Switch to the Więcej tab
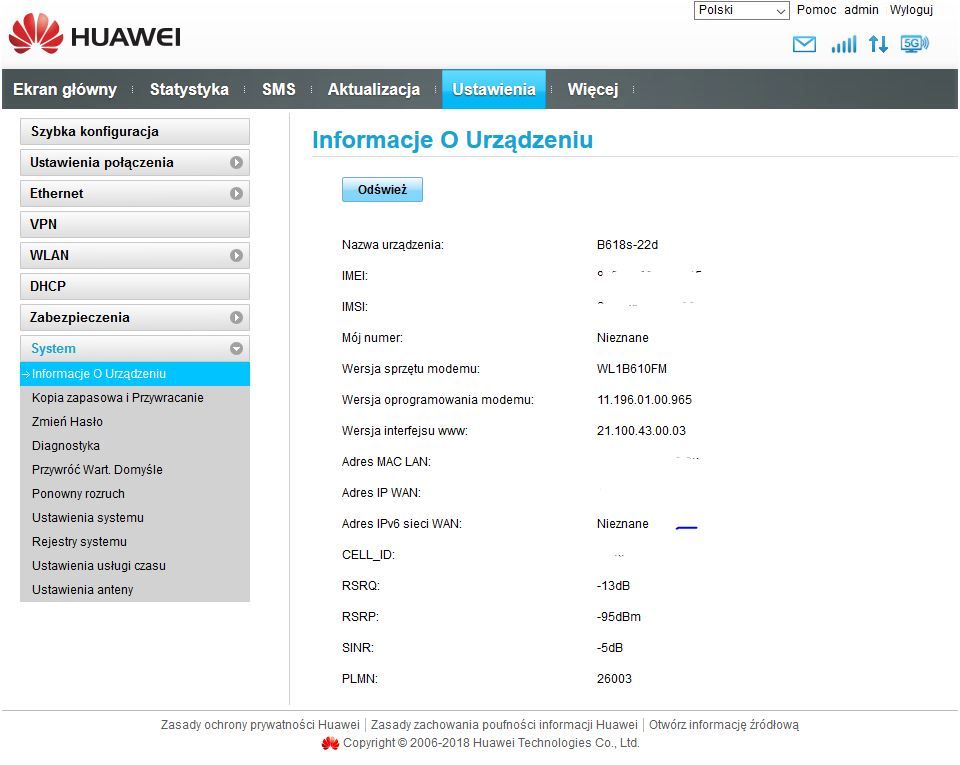Viewport: 960px width, 765px height. [592, 89]
